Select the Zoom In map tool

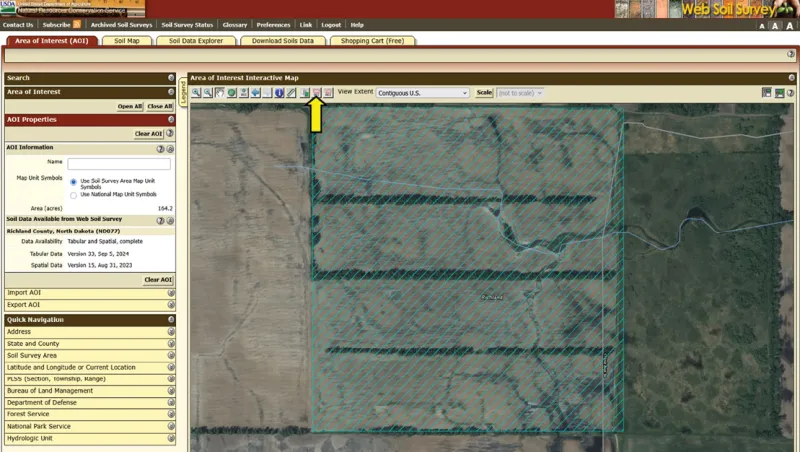[x=196, y=93]
